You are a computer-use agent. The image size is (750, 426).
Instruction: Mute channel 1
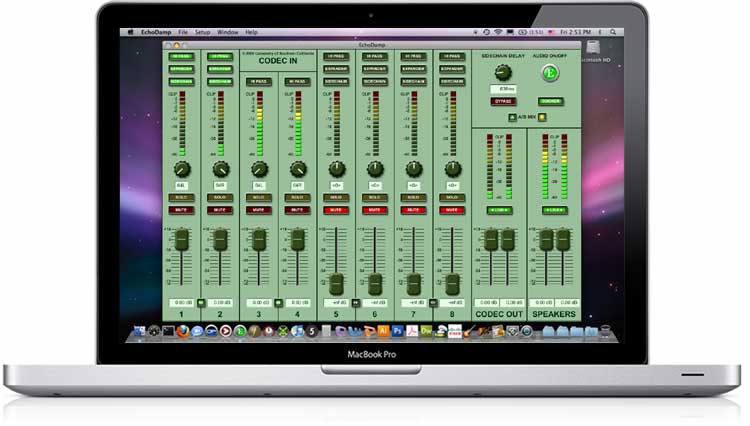coord(181,210)
